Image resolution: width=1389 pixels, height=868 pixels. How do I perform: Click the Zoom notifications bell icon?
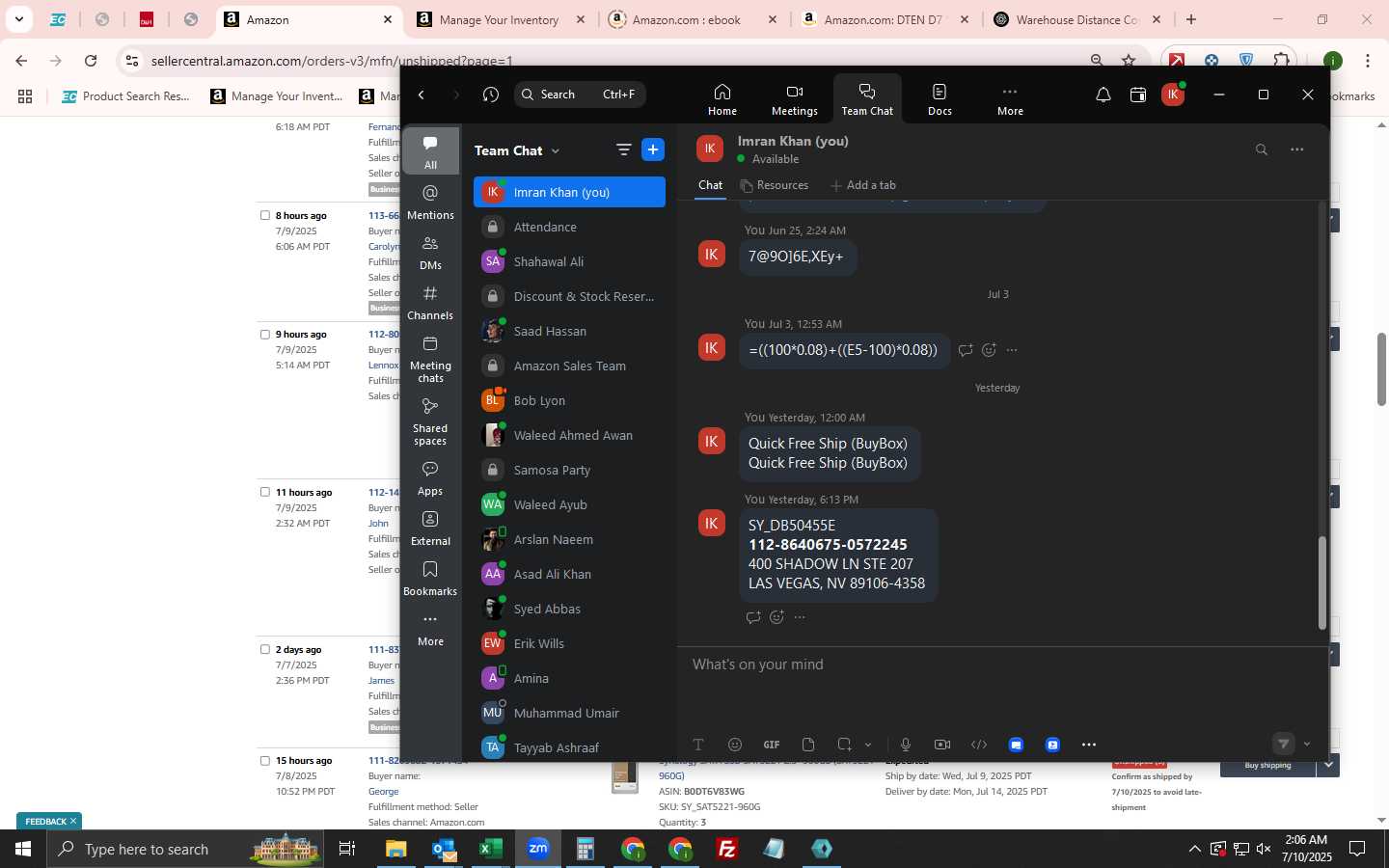point(1103,95)
